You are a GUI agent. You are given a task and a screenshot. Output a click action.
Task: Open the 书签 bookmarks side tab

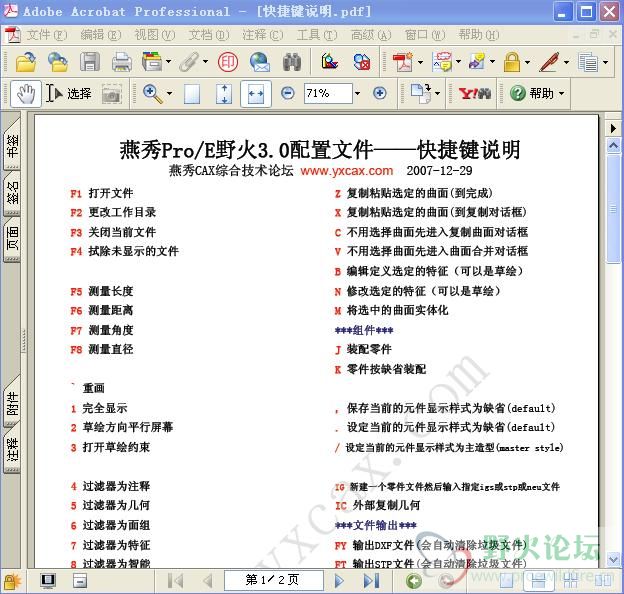[12, 145]
